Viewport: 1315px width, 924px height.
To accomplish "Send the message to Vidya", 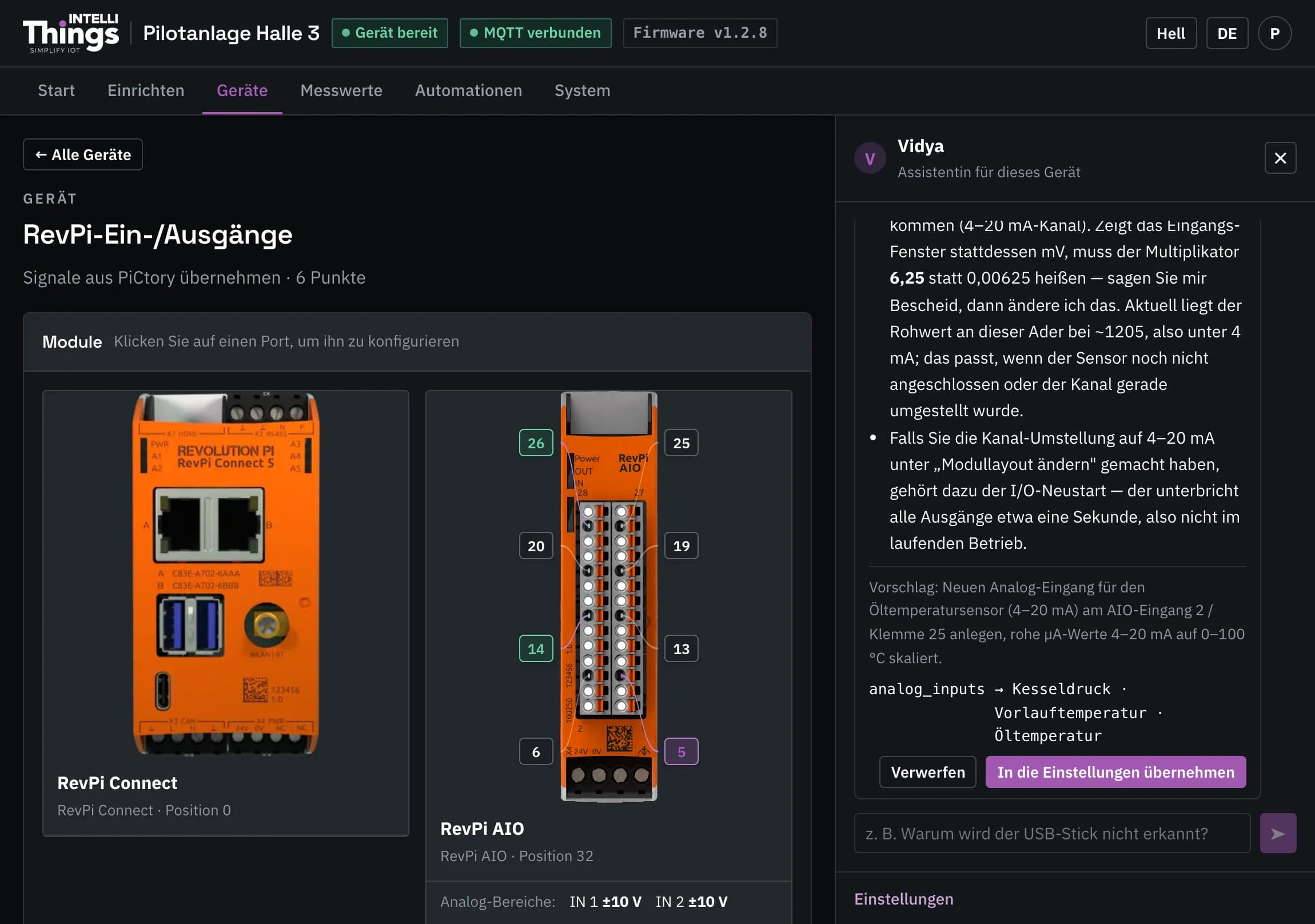I will [1278, 834].
